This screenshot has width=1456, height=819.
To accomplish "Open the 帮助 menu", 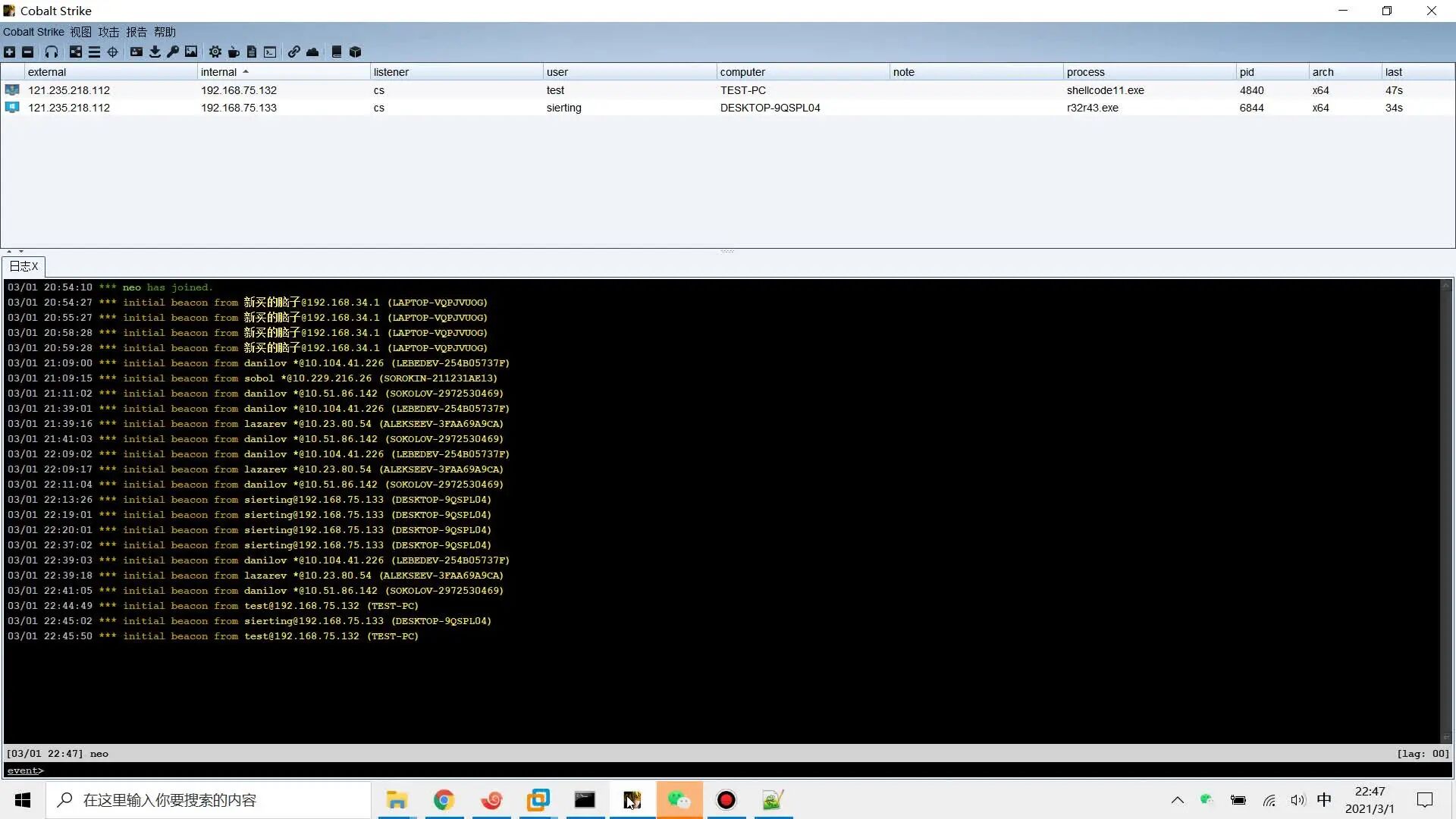I will click(x=165, y=32).
